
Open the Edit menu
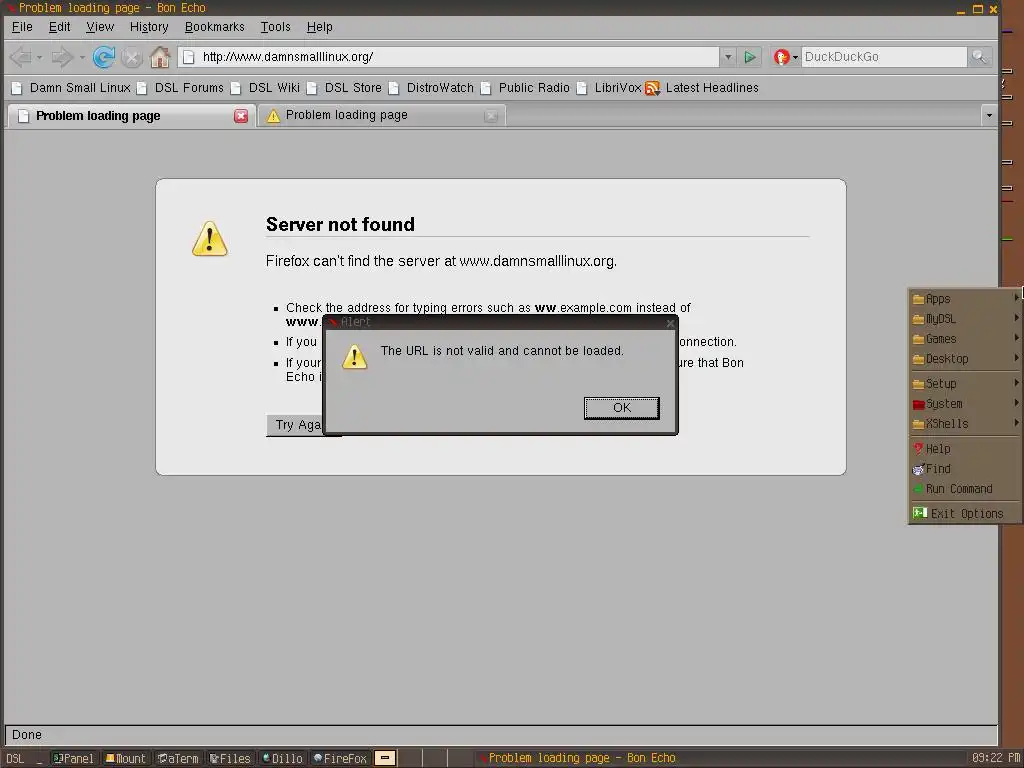pos(59,27)
